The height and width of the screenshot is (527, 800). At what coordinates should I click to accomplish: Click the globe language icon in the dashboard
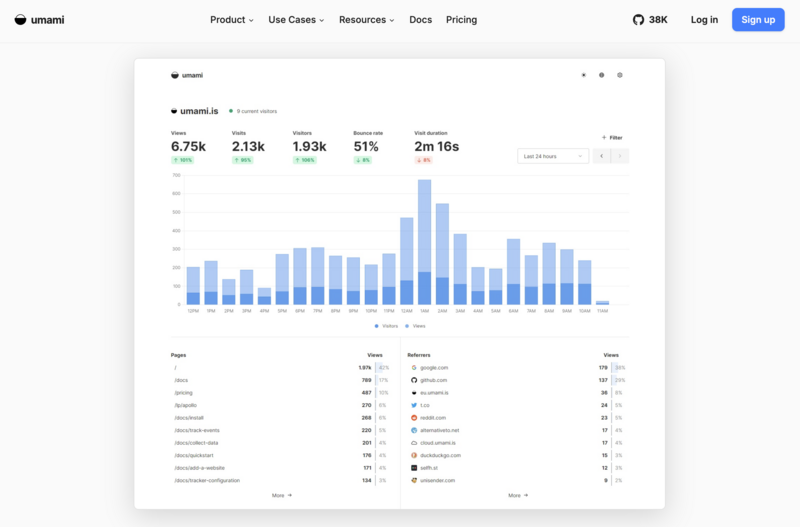point(602,75)
